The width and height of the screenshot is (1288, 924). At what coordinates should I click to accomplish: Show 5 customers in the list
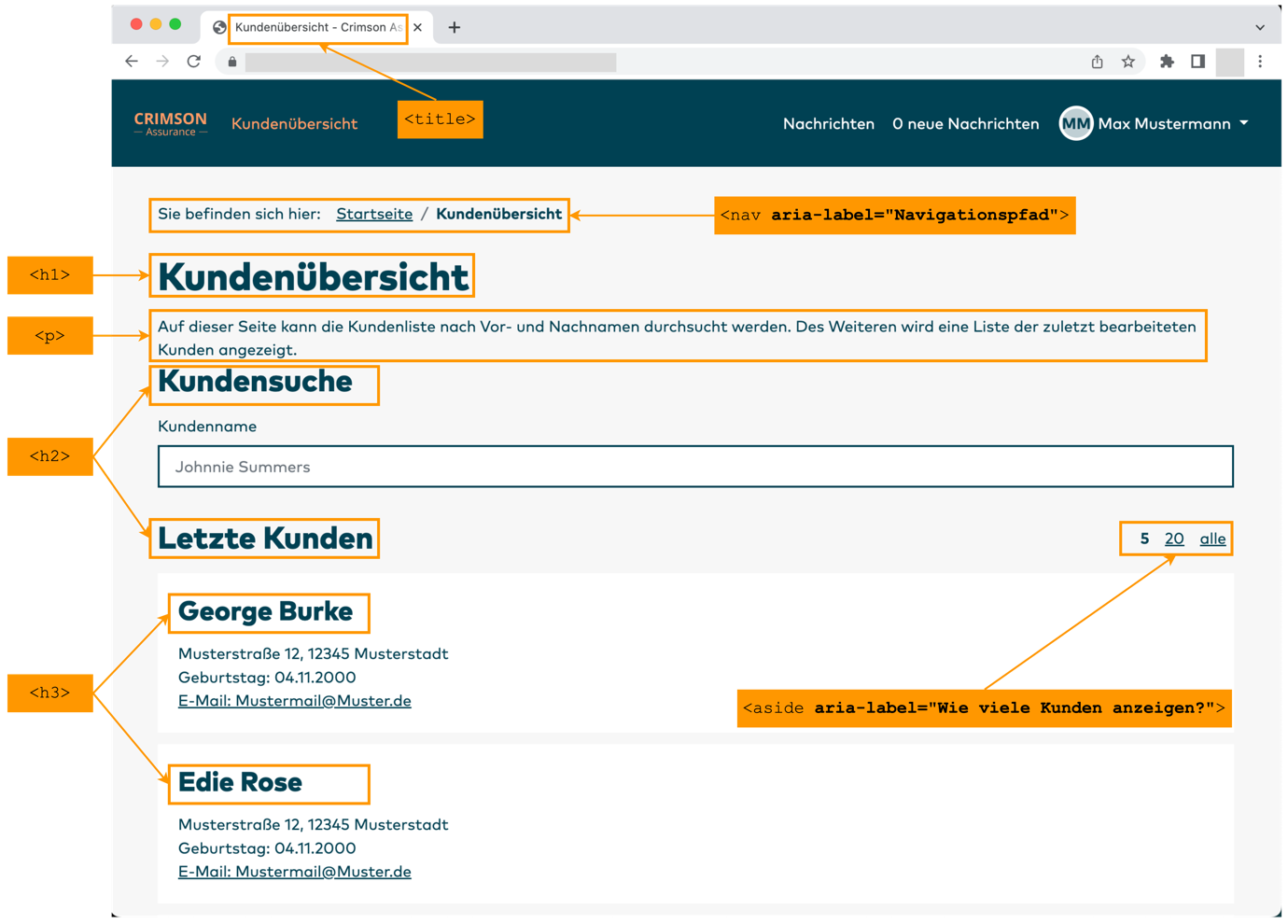click(1144, 539)
